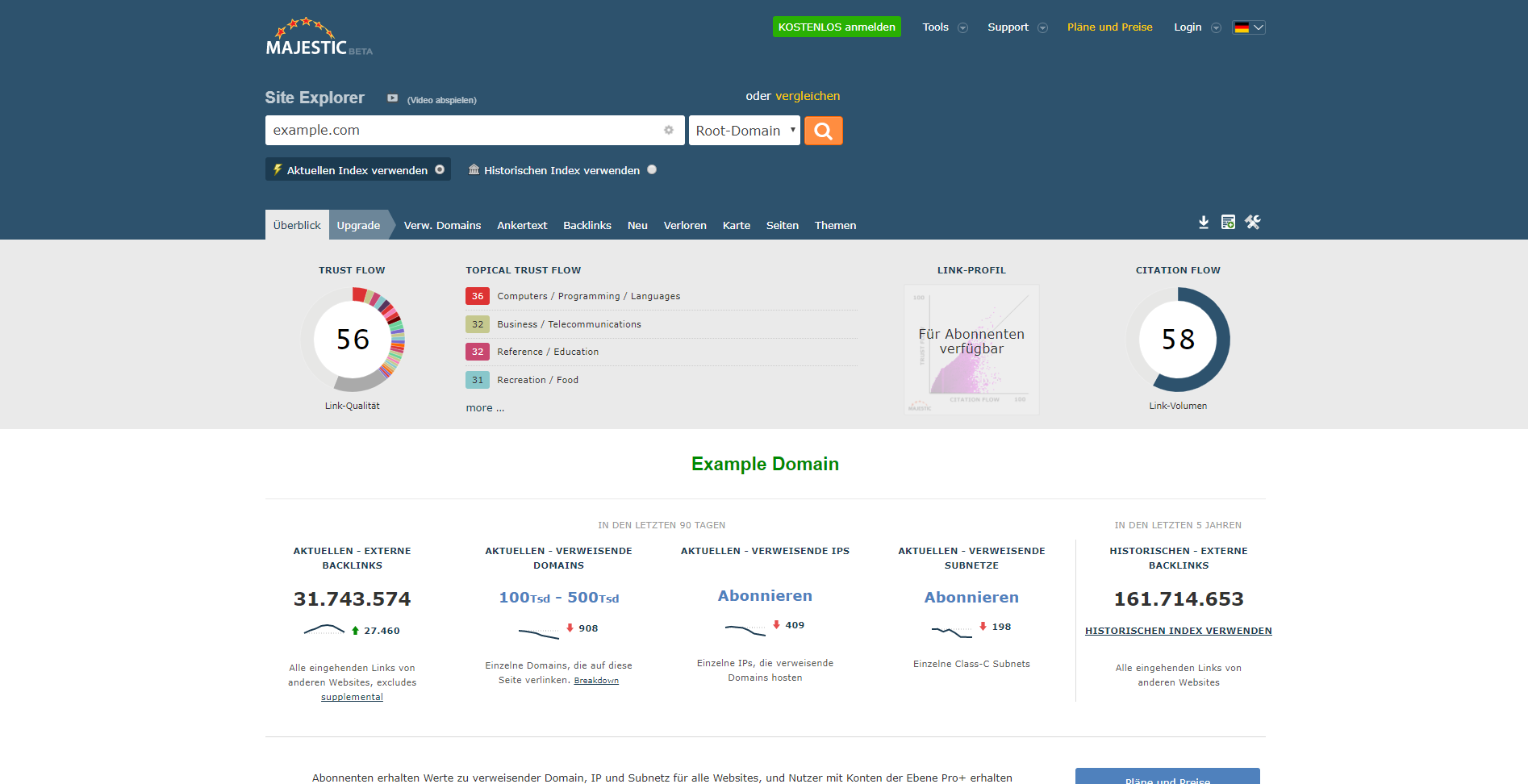This screenshot has height=784, width=1528.
Task: Click HISTORISCHEN INDEX VERWENDEN link
Action: (1178, 631)
